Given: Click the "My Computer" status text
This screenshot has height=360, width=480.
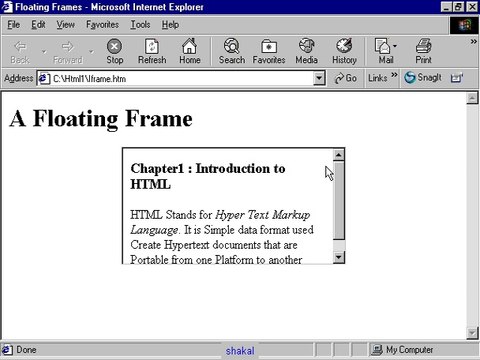Looking at the screenshot, I should 410,350.
